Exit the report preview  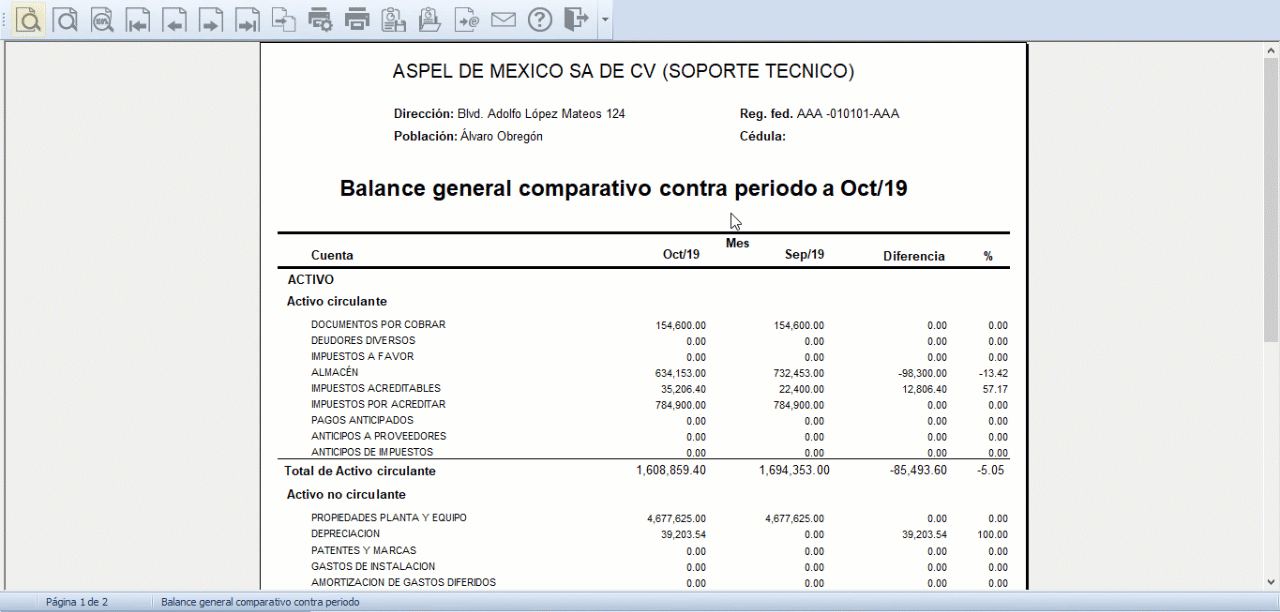click(576, 19)
